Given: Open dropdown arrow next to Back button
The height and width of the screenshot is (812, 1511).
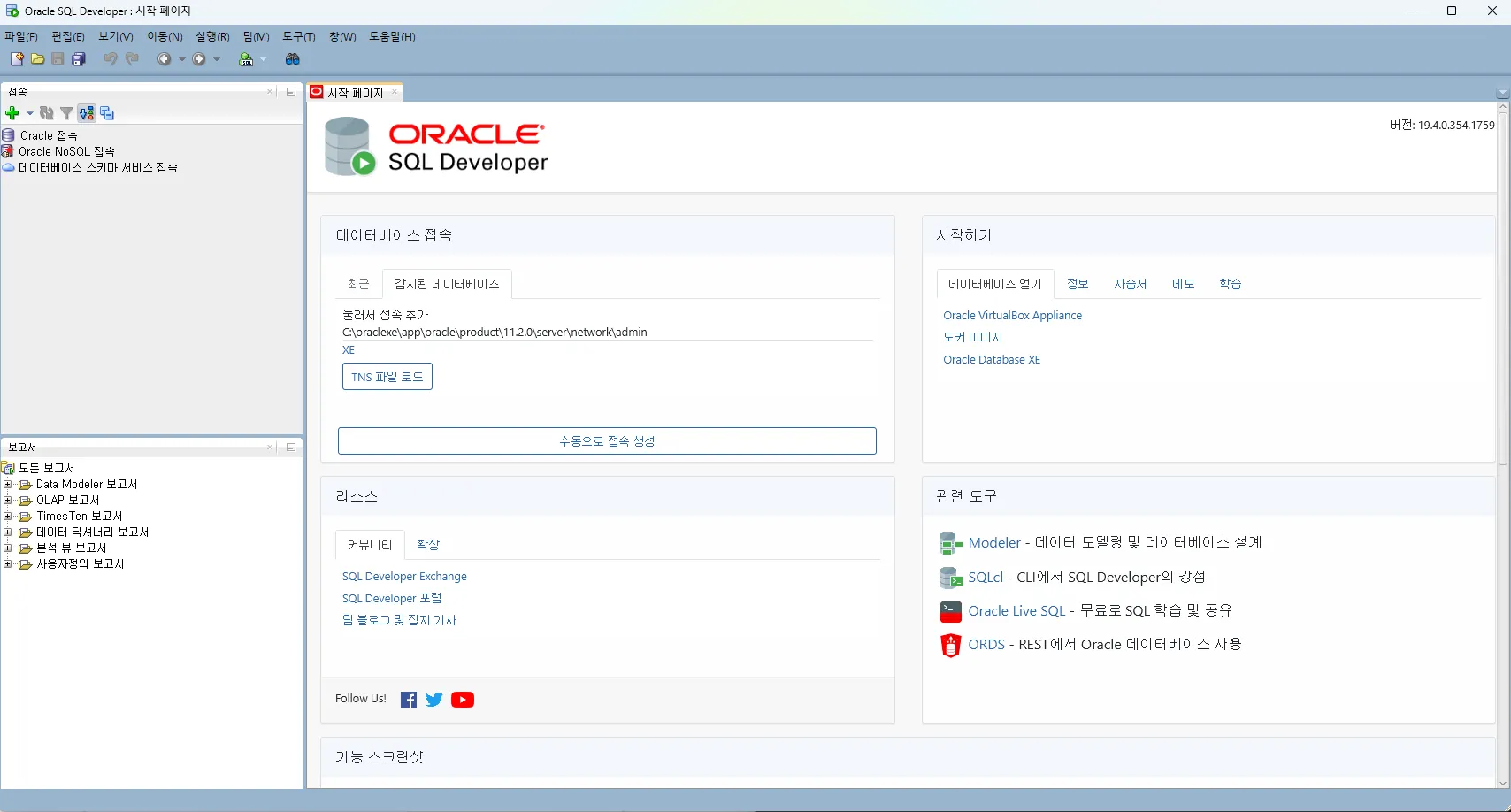Looking at the screenshot, I should pos(181,59).
